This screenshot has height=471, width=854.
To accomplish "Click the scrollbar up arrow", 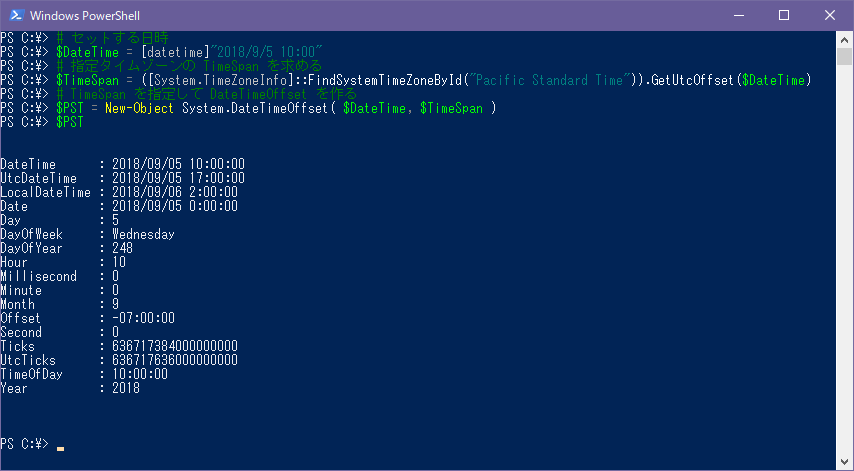I will click(x=844, y=40).
